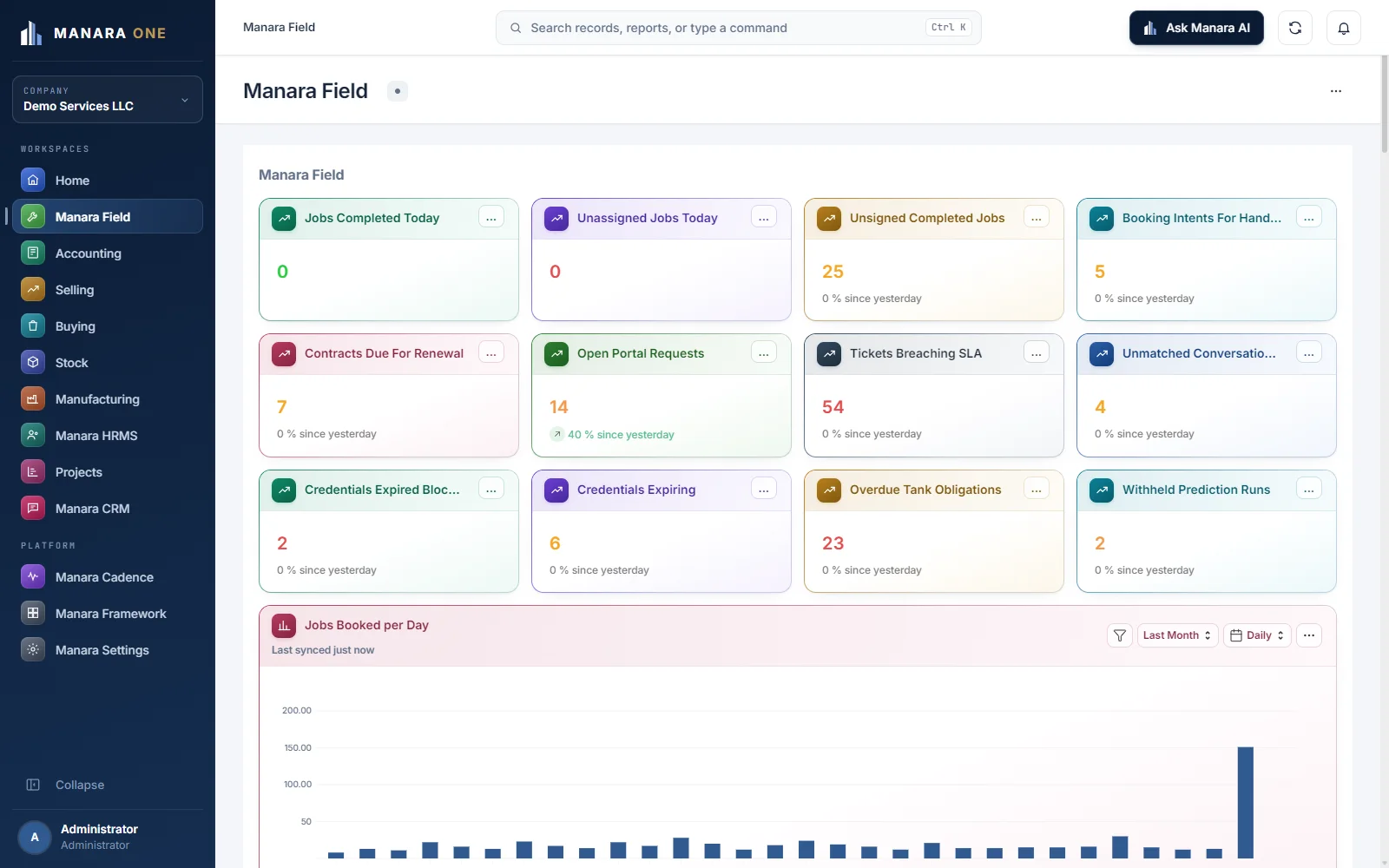Viewport: 1389px width, 868px height.
Task: Click the Manara Cadence icon
Action: 33,576
